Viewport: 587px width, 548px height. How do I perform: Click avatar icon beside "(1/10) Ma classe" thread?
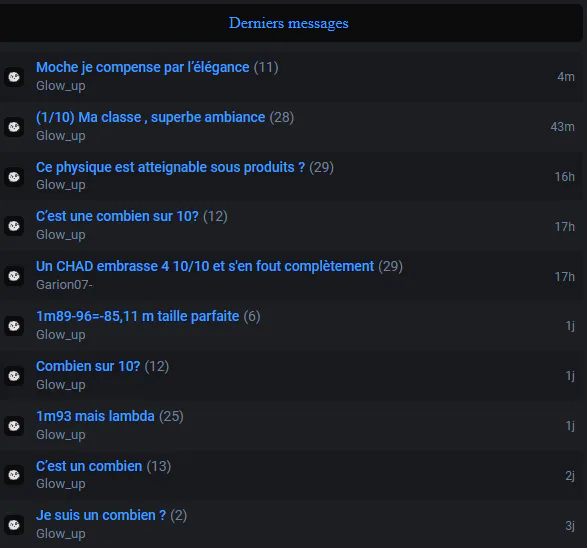coord(14,127)
